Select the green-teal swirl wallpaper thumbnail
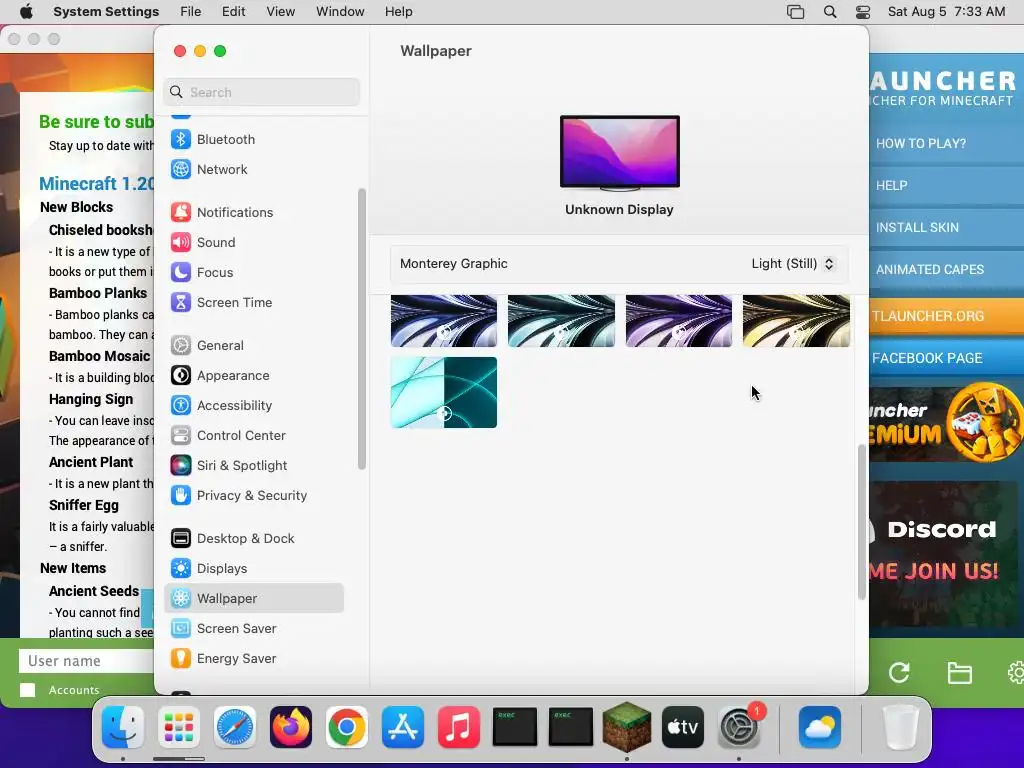 (x=561, y=321)
